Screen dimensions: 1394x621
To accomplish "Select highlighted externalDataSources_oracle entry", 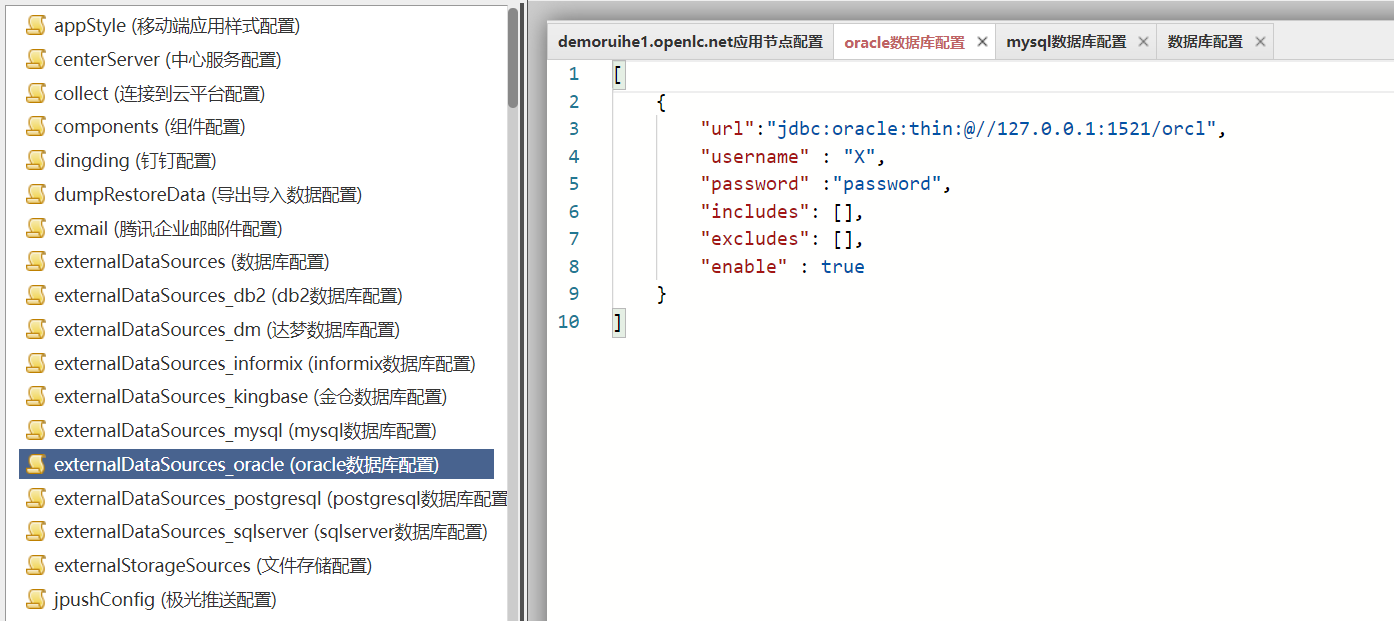I will (256, 465).
